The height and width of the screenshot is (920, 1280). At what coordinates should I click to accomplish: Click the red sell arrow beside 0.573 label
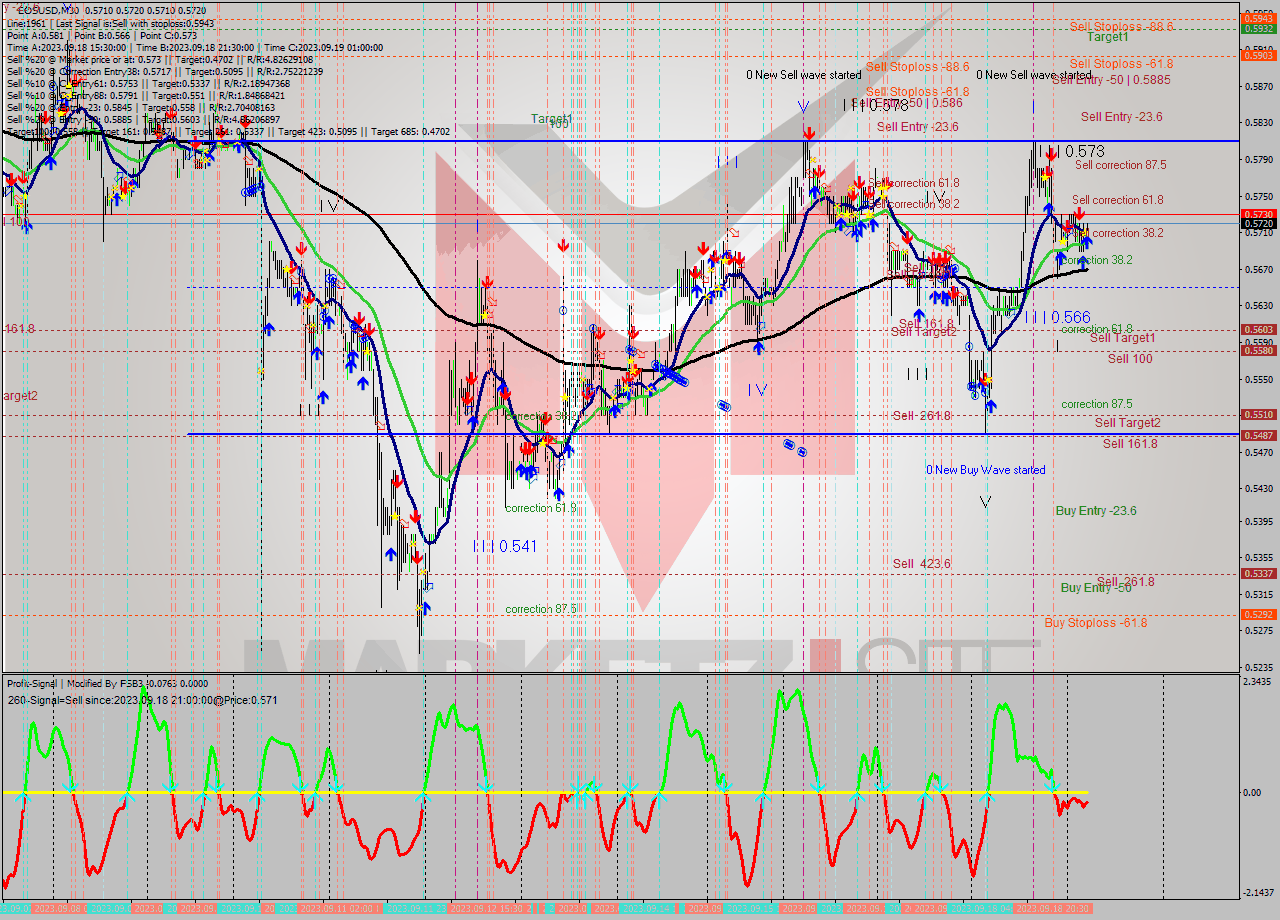[1051, 153]
